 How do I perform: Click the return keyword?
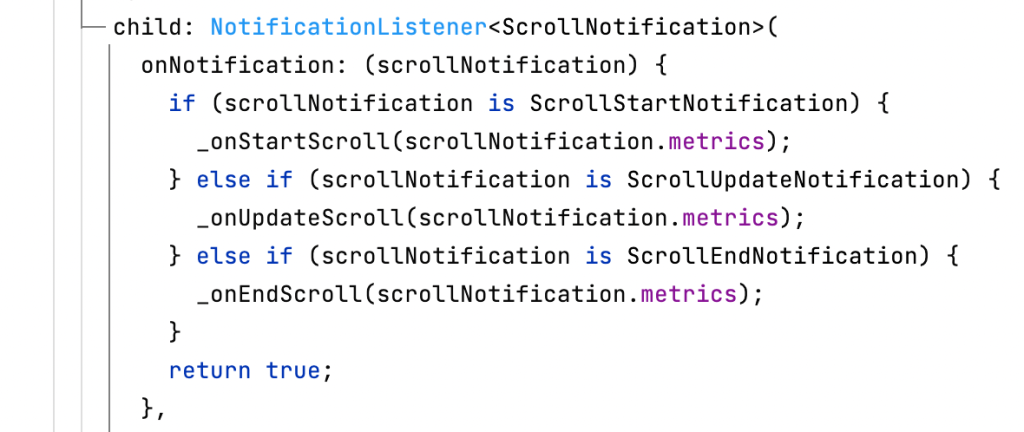[210, 371]
